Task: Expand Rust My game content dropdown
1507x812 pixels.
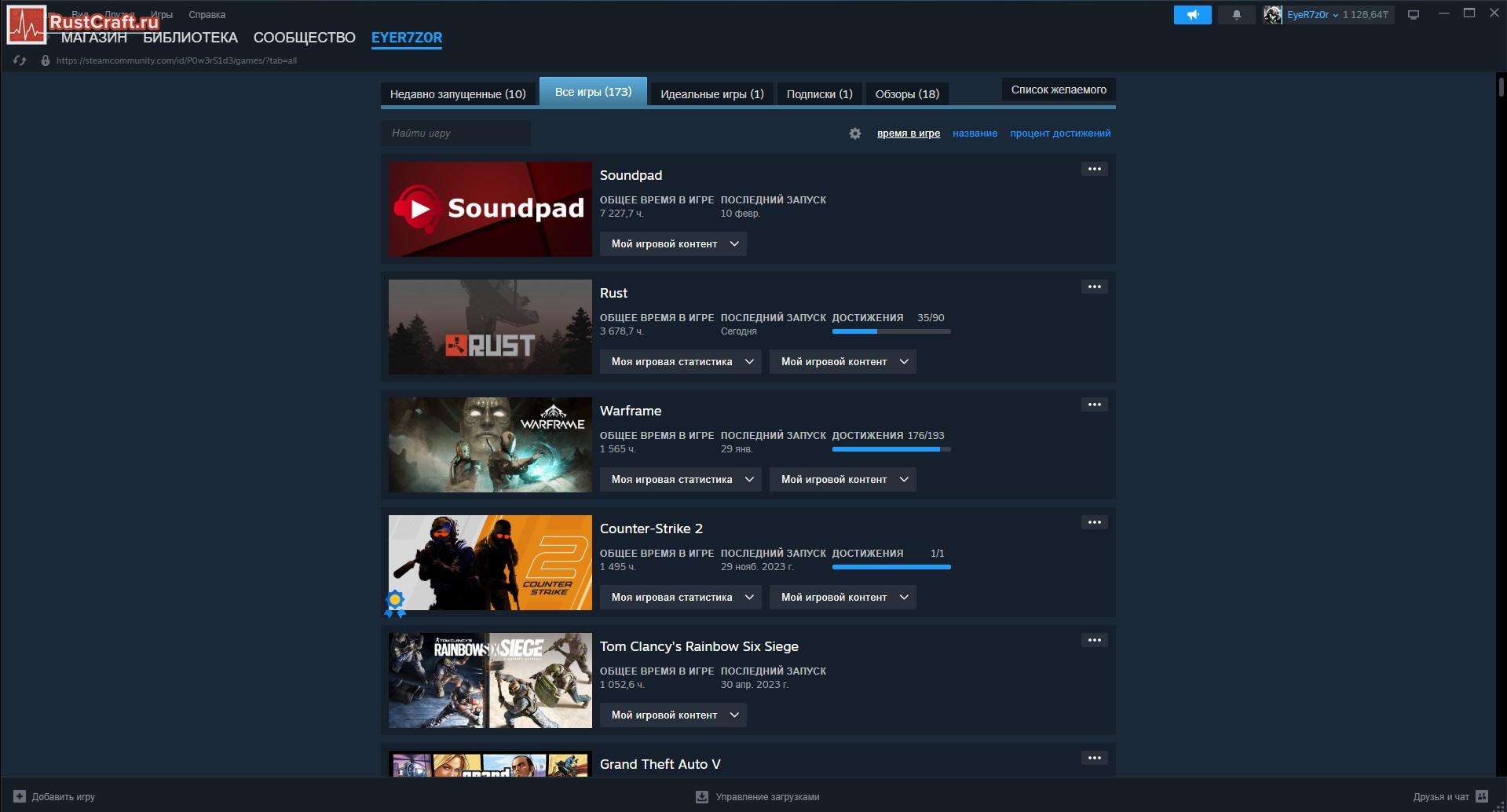Action: pos(843,361)
